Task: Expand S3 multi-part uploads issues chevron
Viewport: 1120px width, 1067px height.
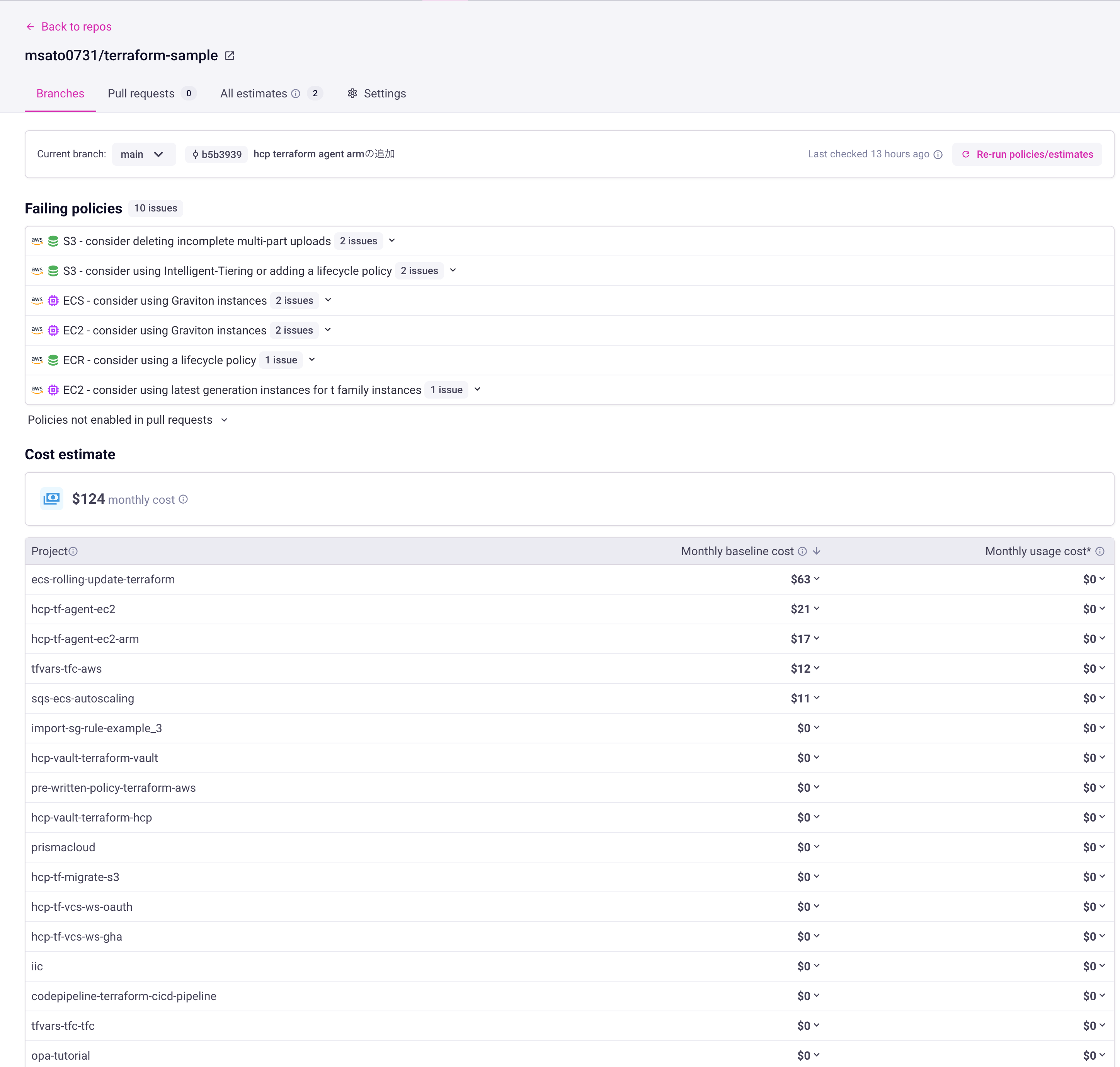Action: pos(392,240)
